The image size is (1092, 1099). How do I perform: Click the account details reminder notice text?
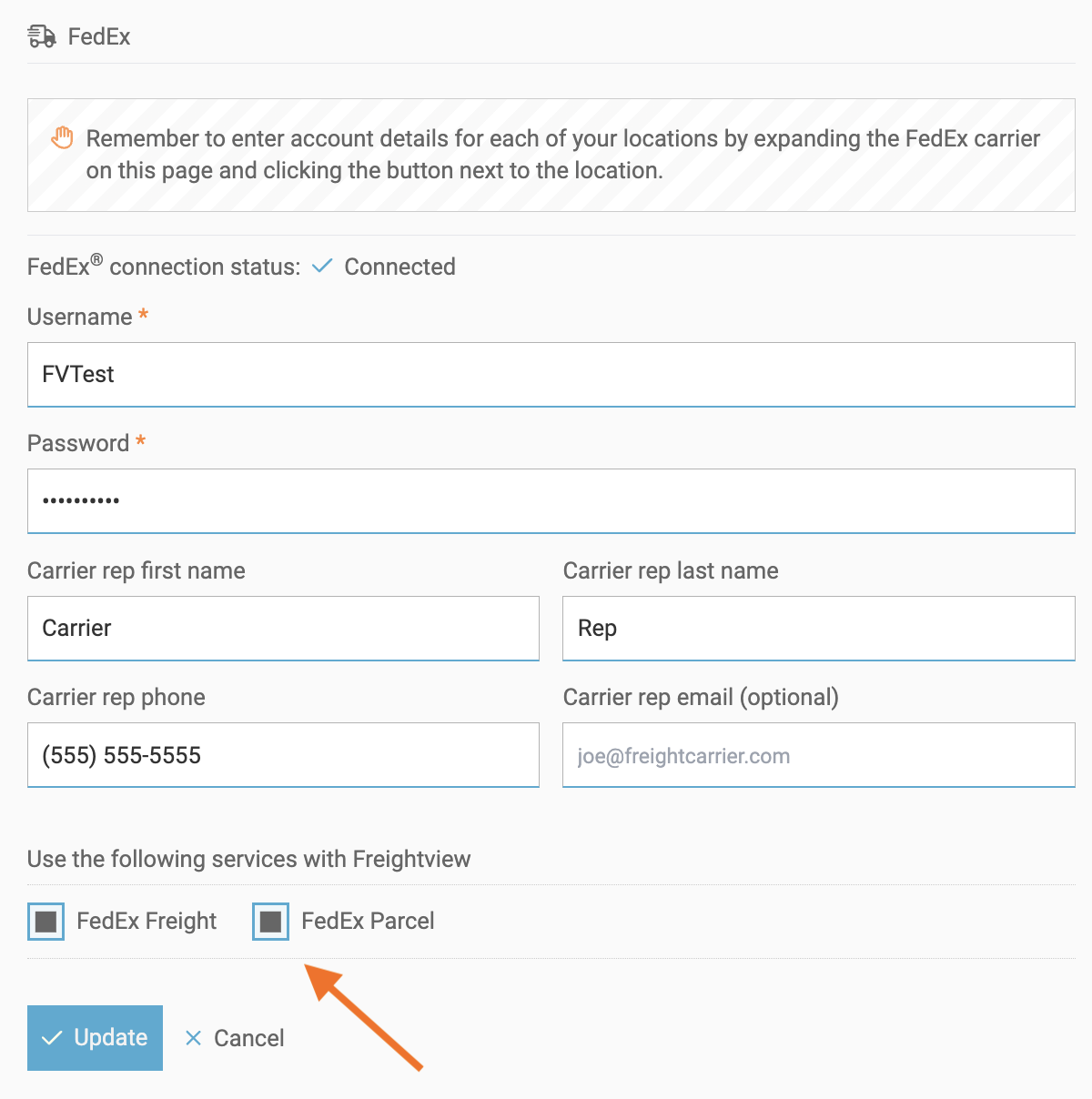point(562,155)
